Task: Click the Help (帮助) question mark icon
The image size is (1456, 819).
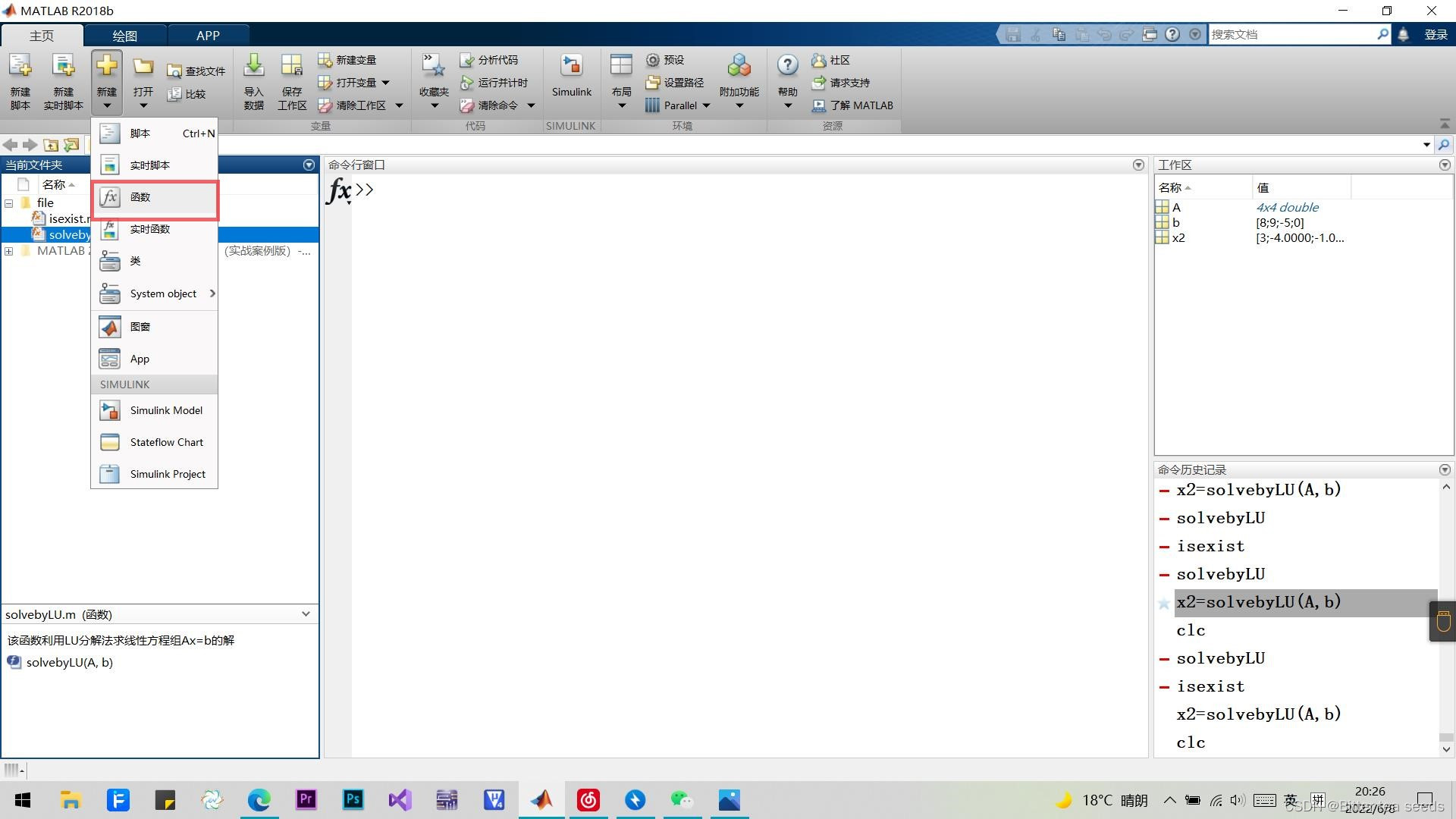Action: (787, 67)
